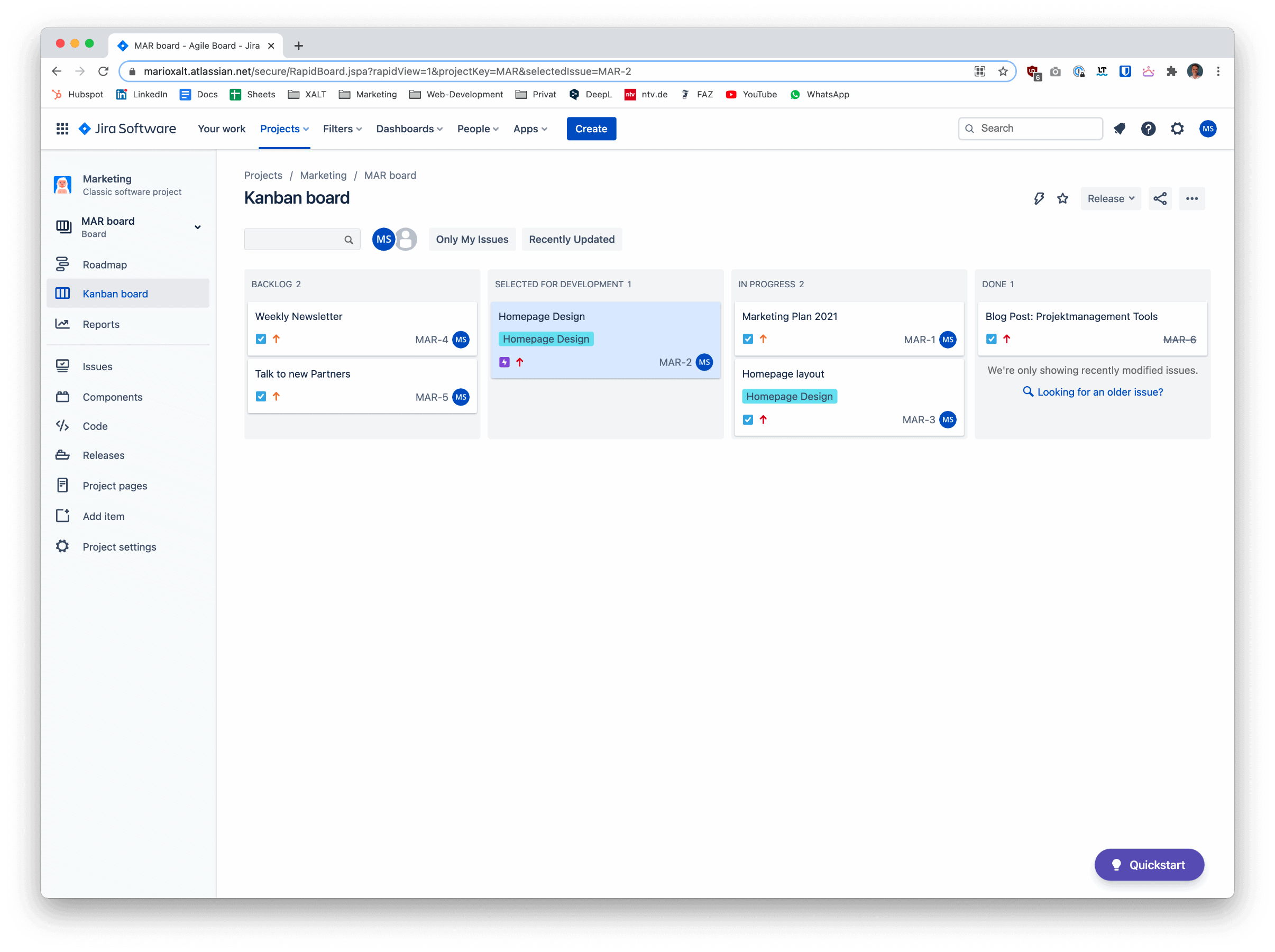Click the board automation lightning icon
The image size is (1275, 952).
tap(1038, 199)
